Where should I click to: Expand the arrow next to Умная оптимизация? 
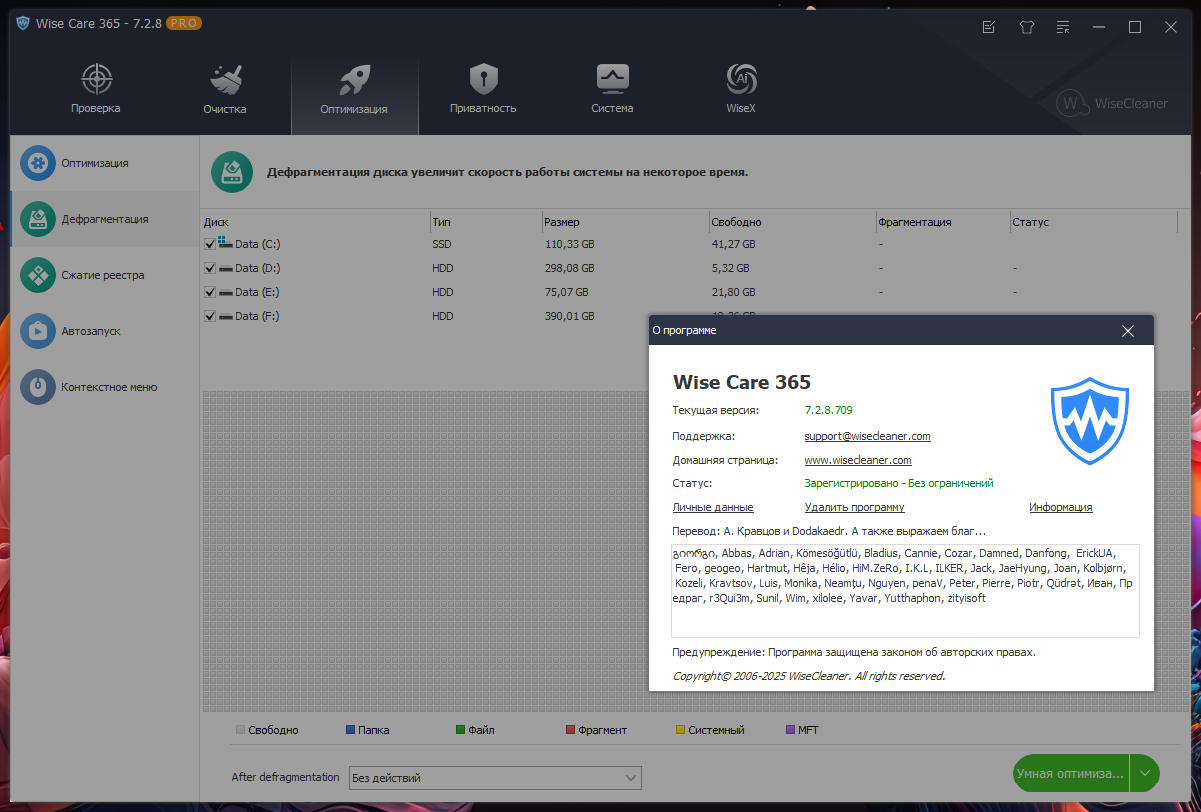[1145, 773]
